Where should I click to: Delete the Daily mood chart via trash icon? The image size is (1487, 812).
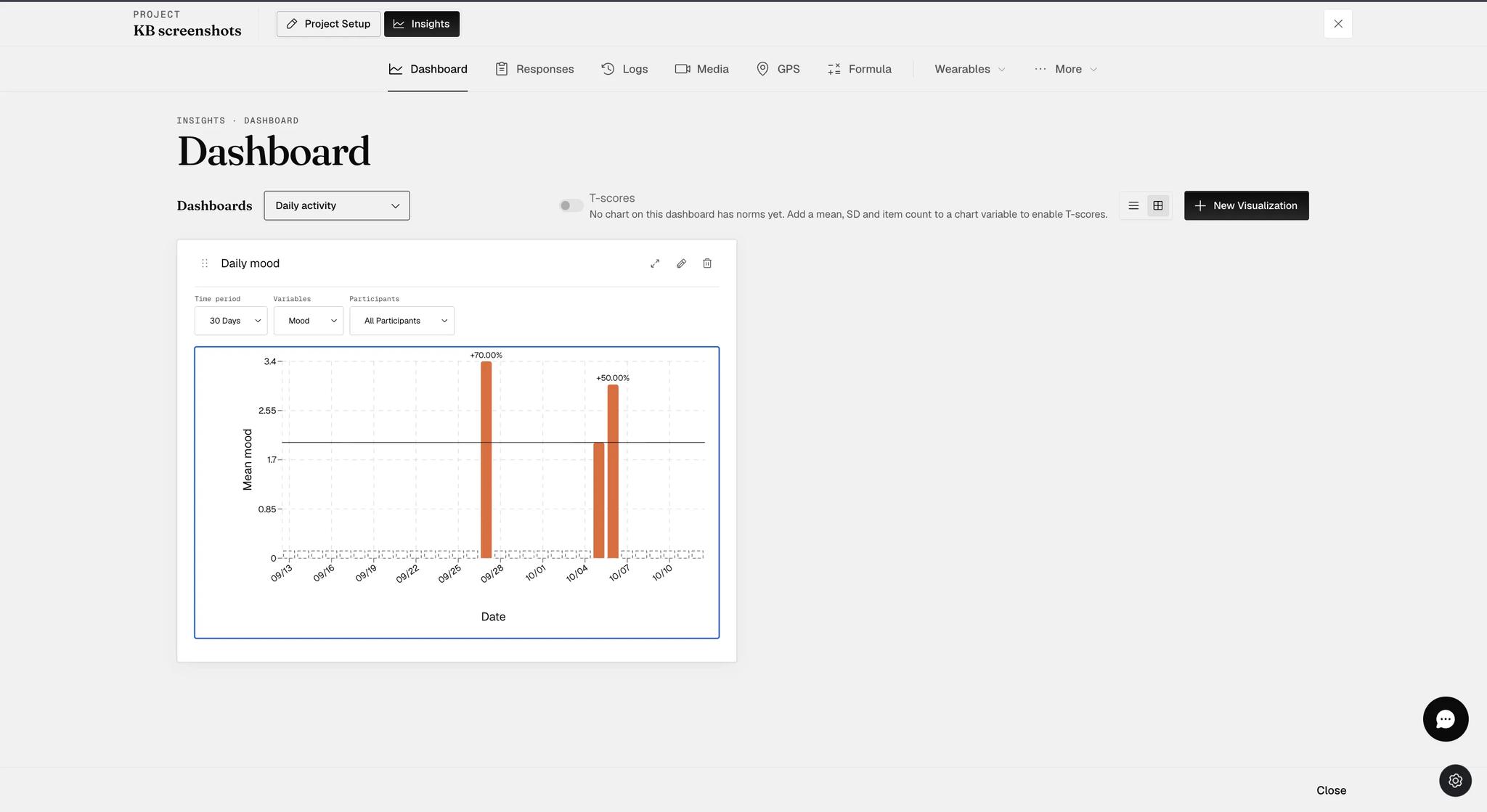(x=707, y=263)
